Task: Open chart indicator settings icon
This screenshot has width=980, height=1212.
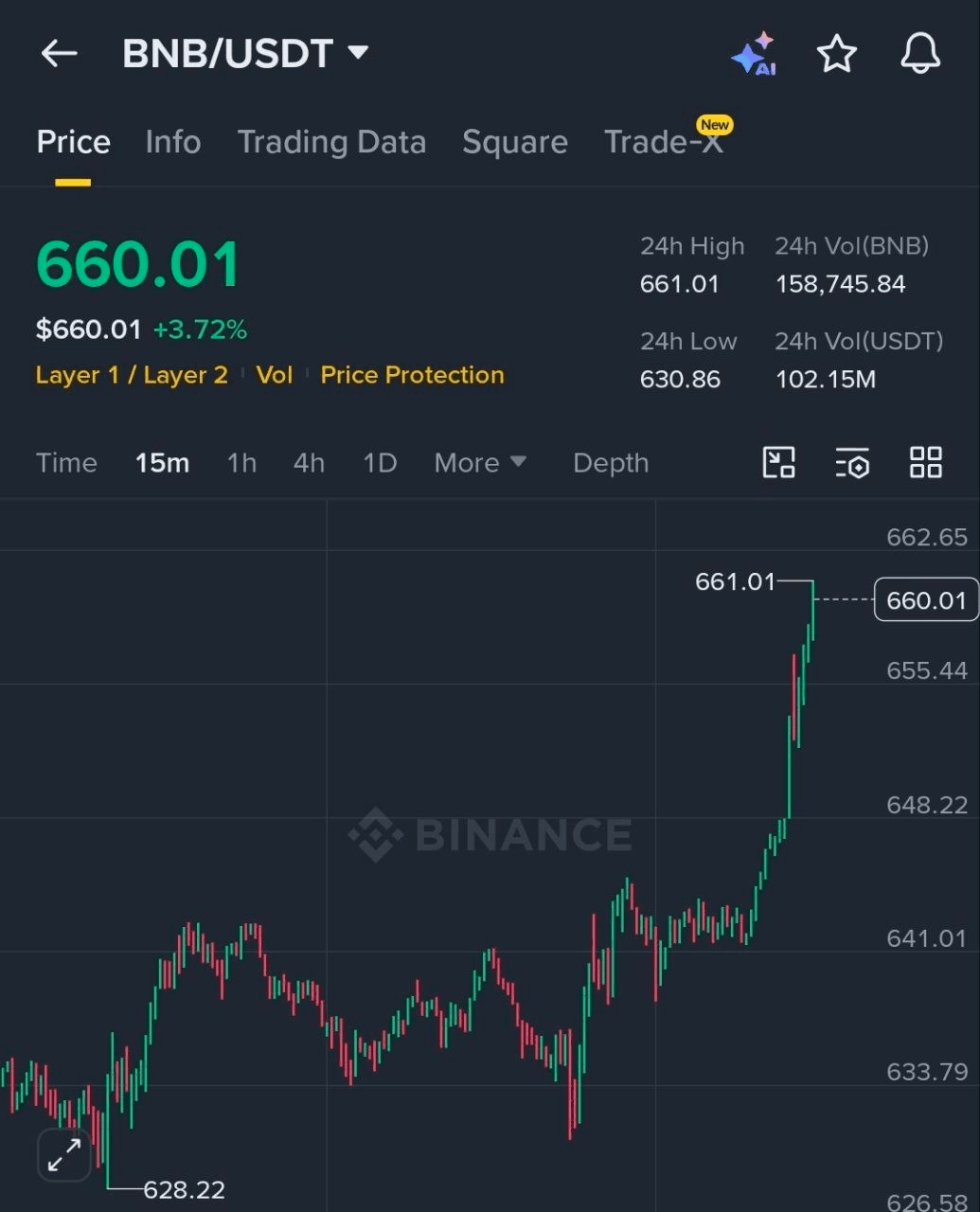Action: pos(852,463)
